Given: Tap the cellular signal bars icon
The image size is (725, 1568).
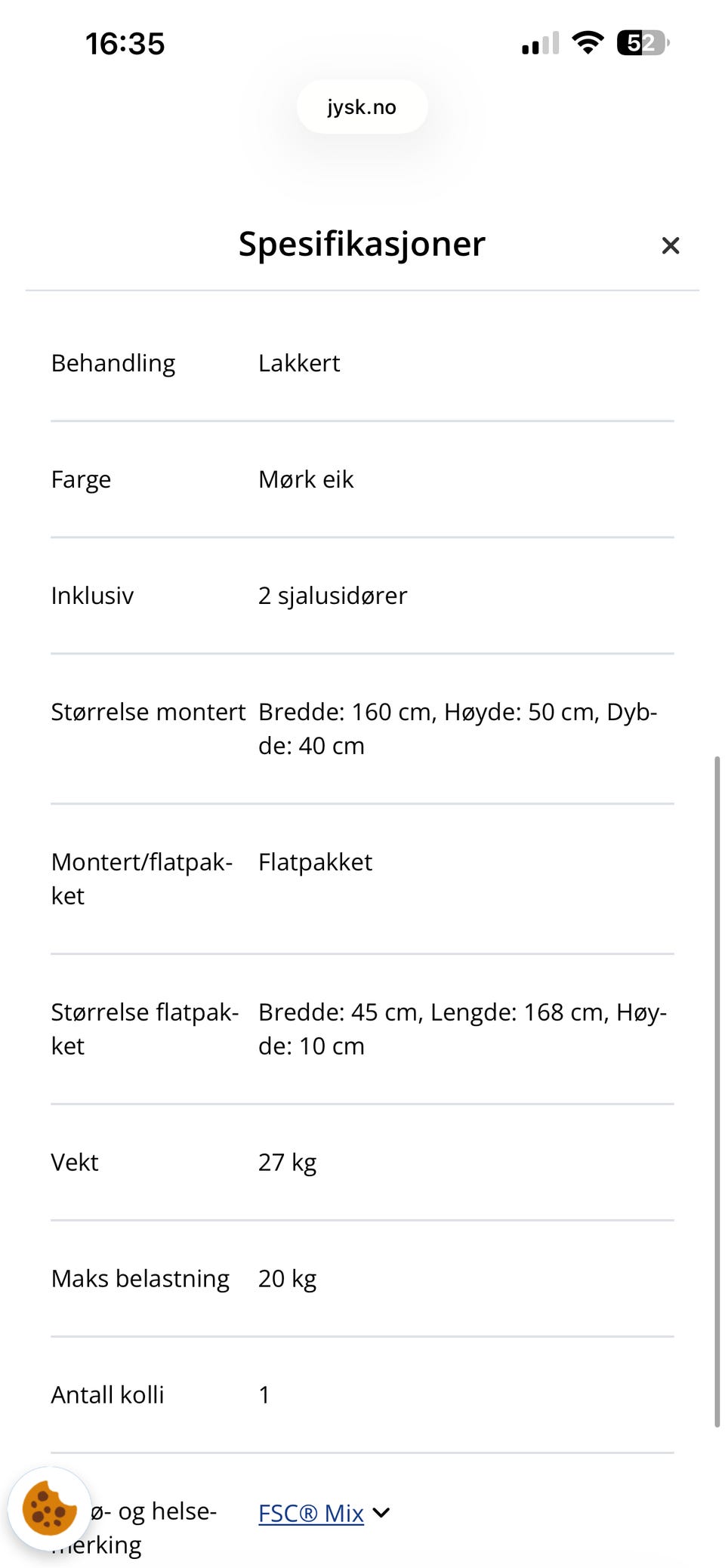Looking at the screenshot, I should tap(540, 44).
